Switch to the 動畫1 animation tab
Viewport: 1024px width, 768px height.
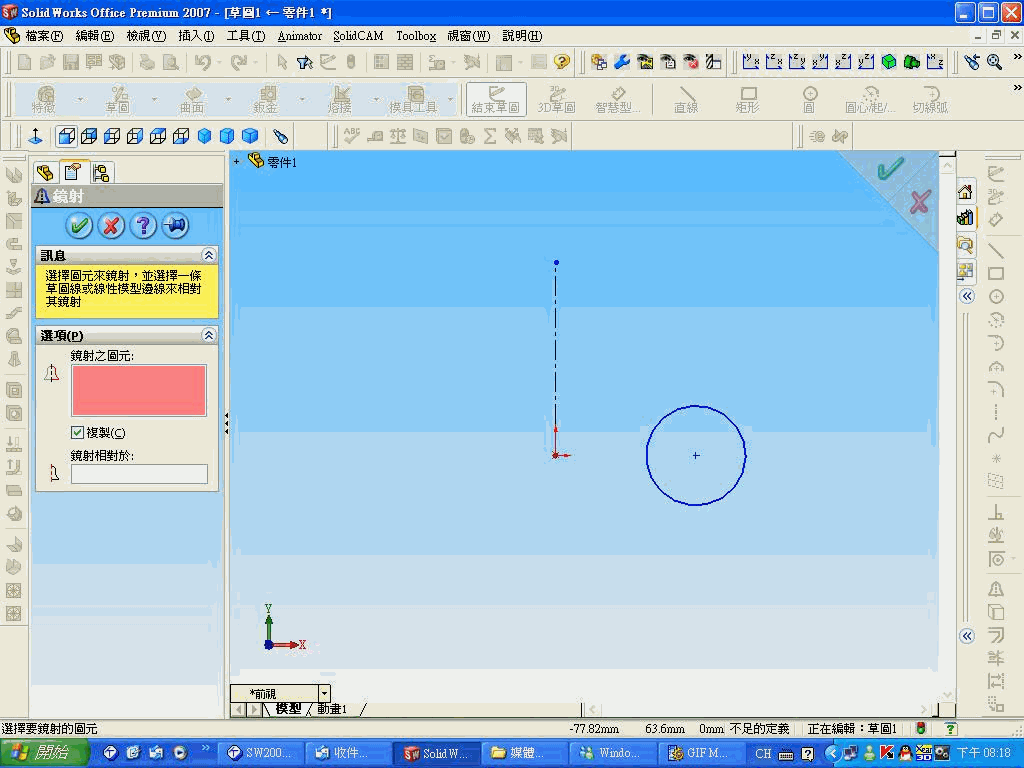point(332,709)
